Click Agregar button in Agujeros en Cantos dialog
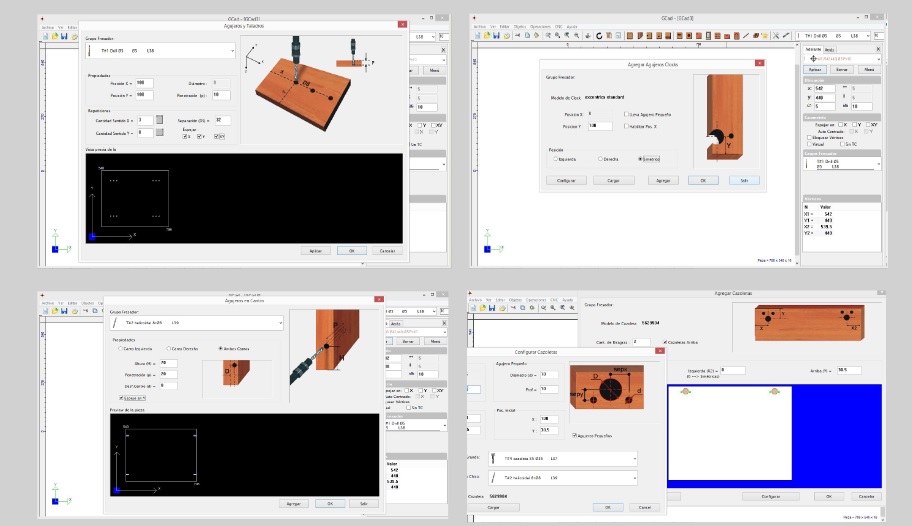The height and width of the screenshot is (526, 912). click(x=294, y=503)
